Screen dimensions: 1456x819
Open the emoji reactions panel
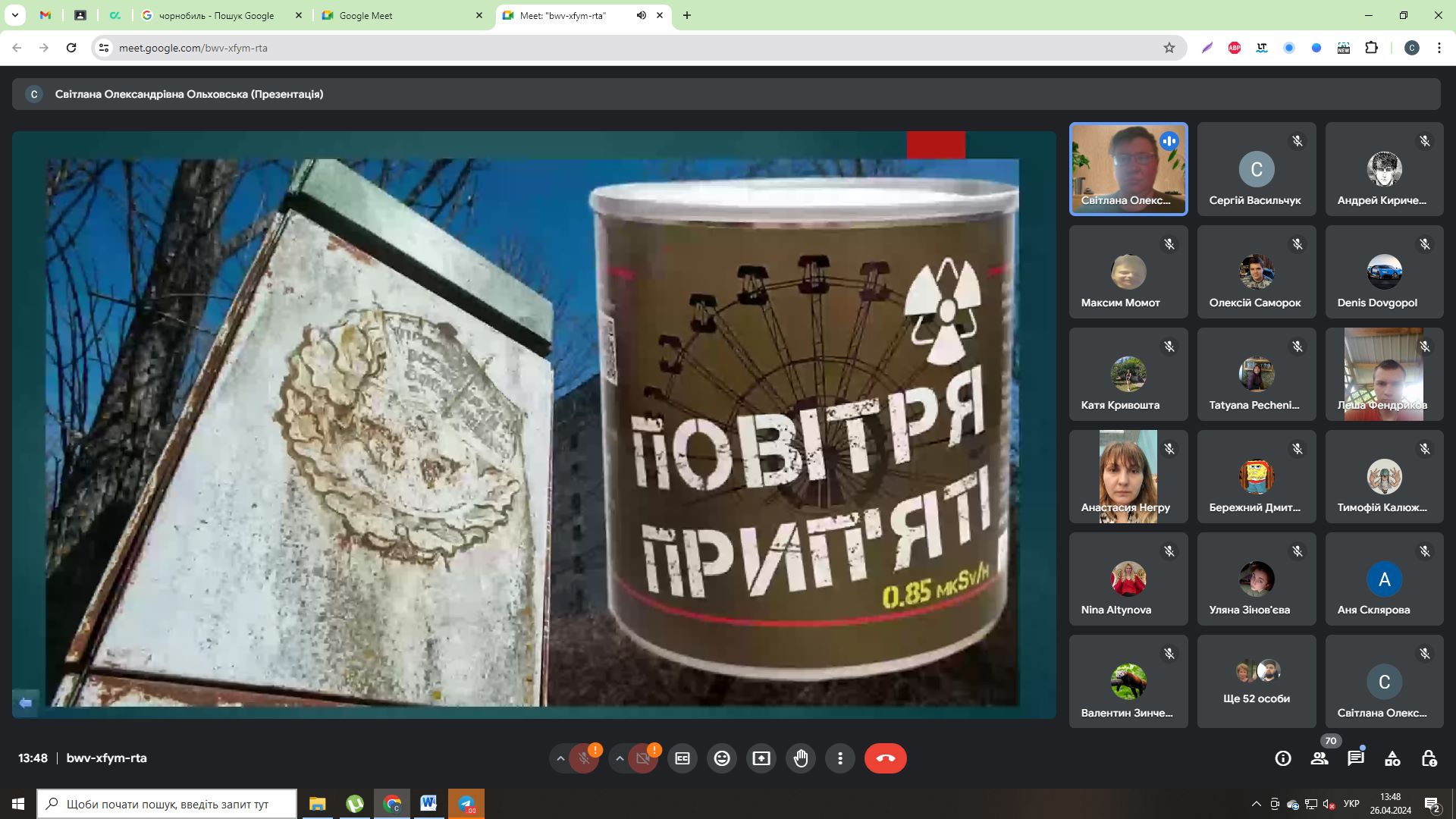click(722, 758)
